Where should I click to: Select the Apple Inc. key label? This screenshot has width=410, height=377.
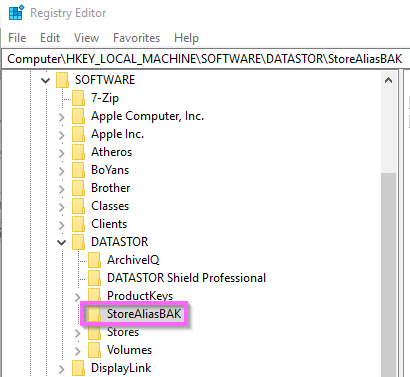point(117,134)
